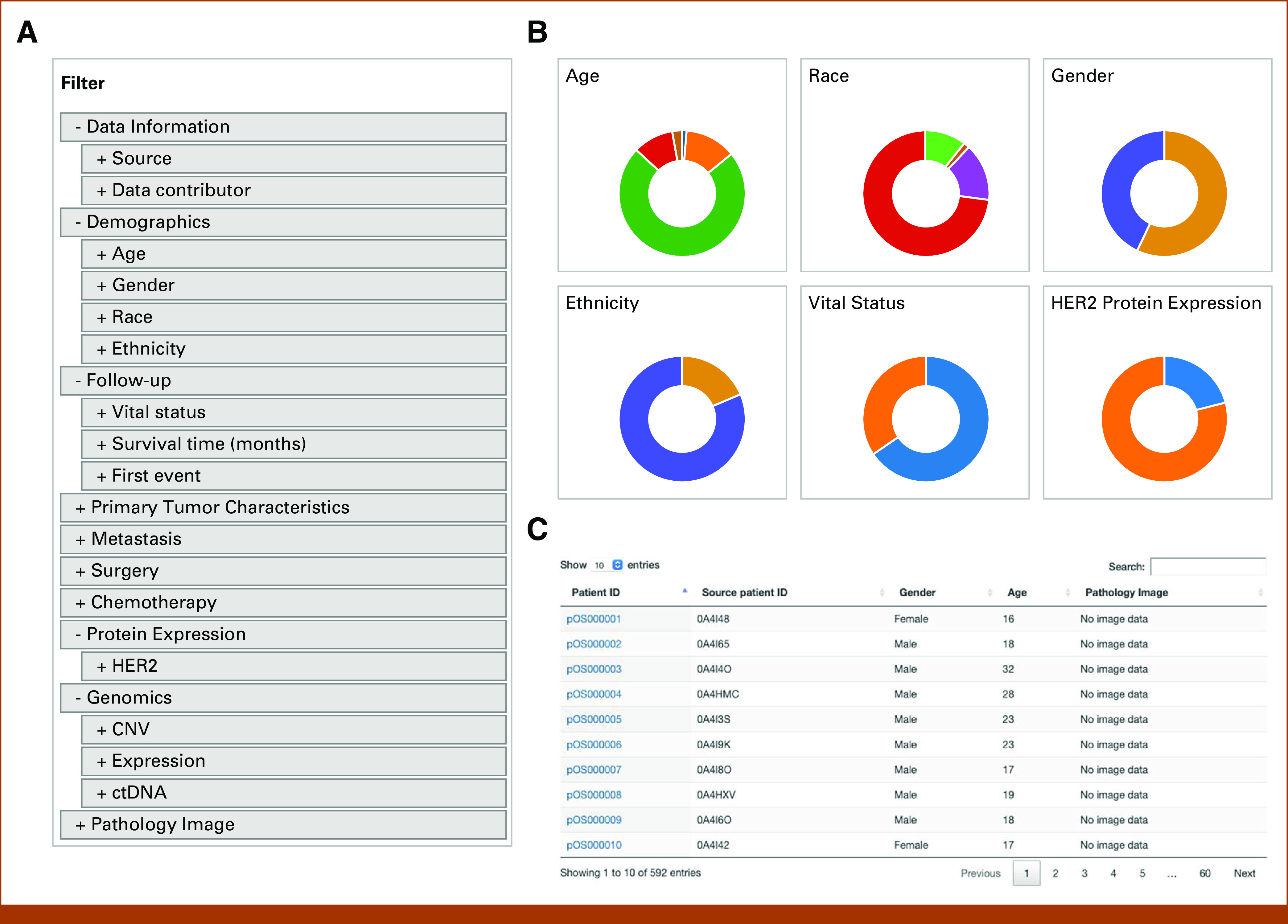Collapse the Demographics filter group
This screenshot has height=924, width=1288.
[283, 222]
